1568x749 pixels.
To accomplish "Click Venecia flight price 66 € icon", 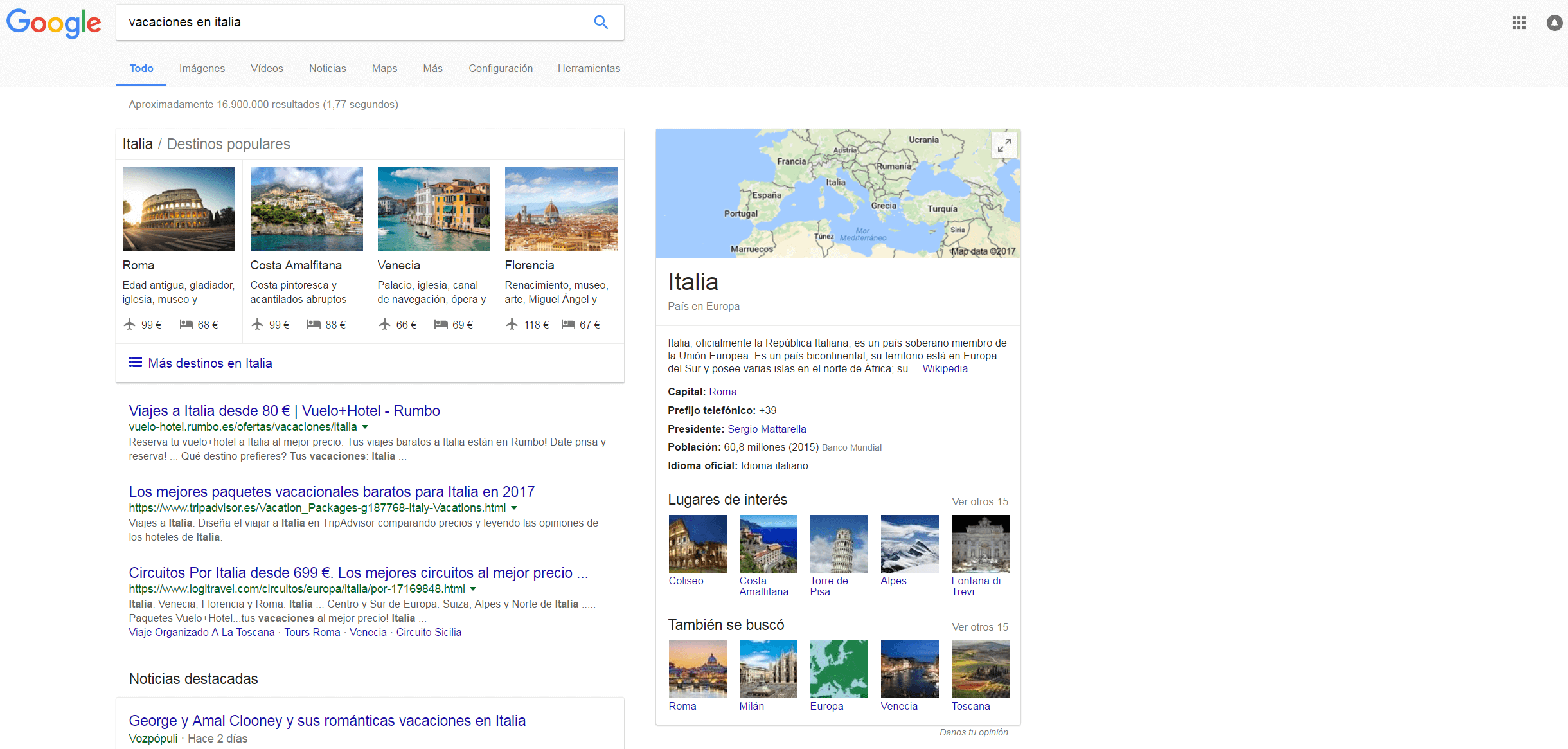I will click(x=384, y=324).
